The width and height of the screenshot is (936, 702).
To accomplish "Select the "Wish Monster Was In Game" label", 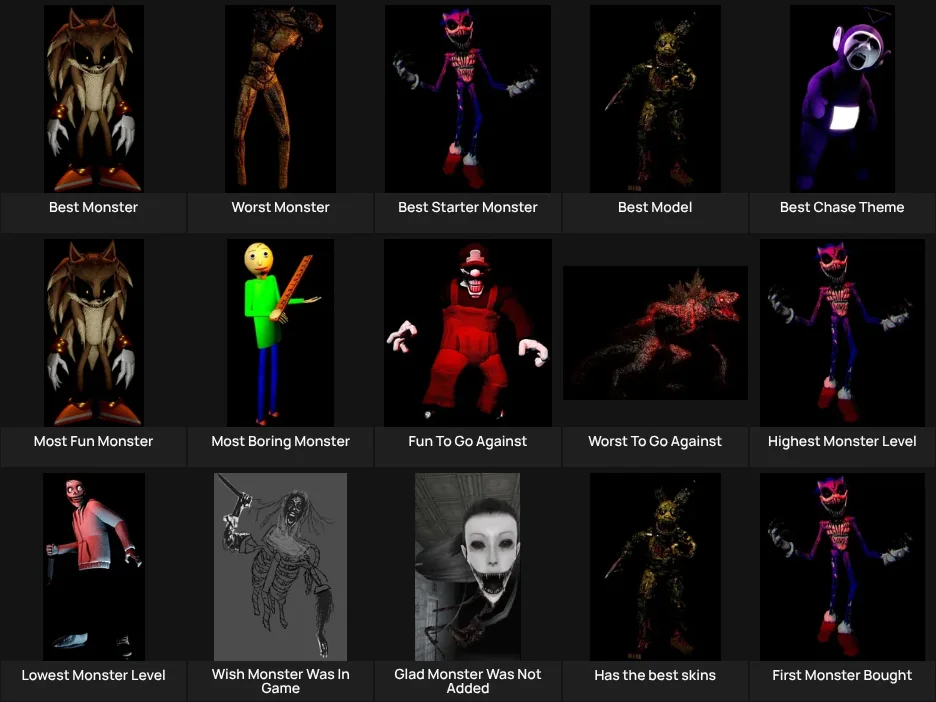I will (x=280, y=681).
